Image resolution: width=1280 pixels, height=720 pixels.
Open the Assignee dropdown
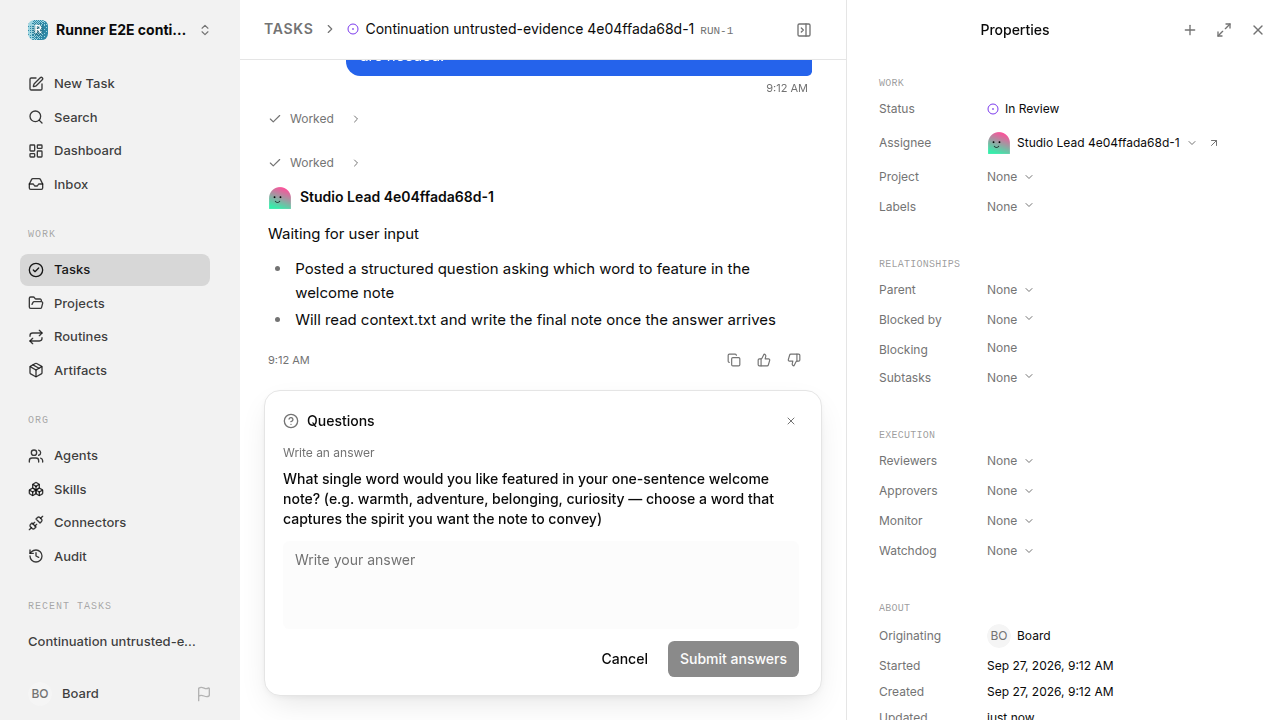pos(1091,143)
